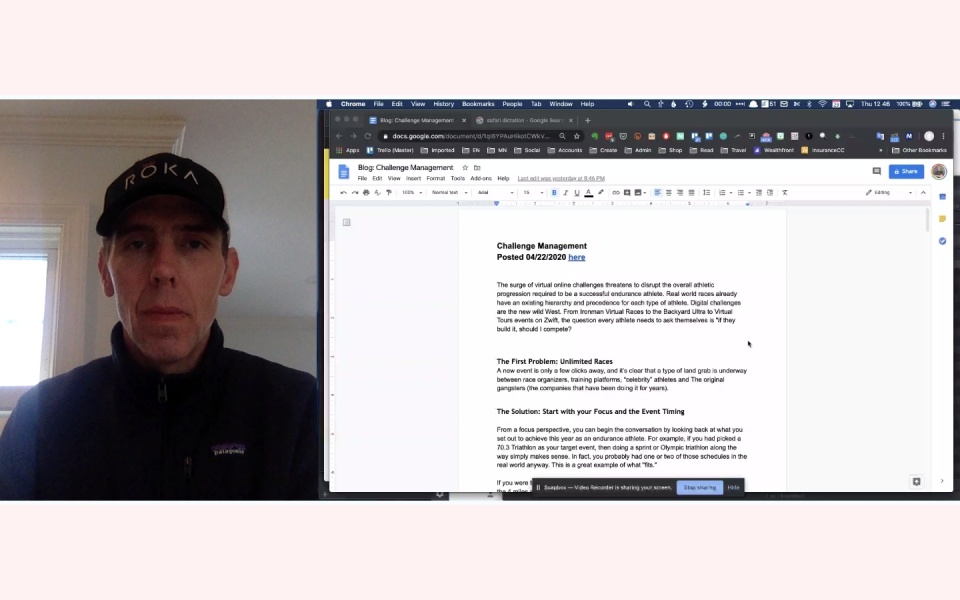This screenshot has width=960, height=600.
Task: Click the Move to folder icon
Action: 477,168
